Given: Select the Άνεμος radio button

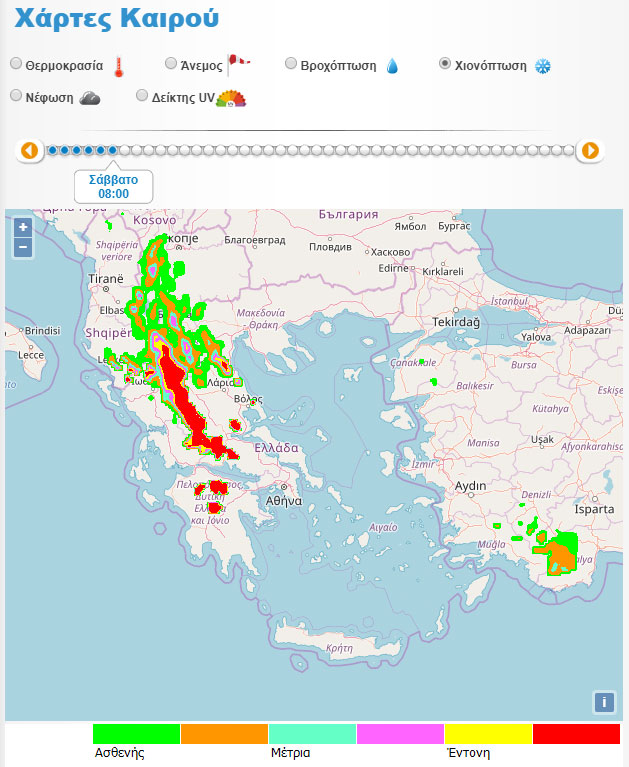Looking at the screenshot, I should pyautogui.click(x=171, y=63).
